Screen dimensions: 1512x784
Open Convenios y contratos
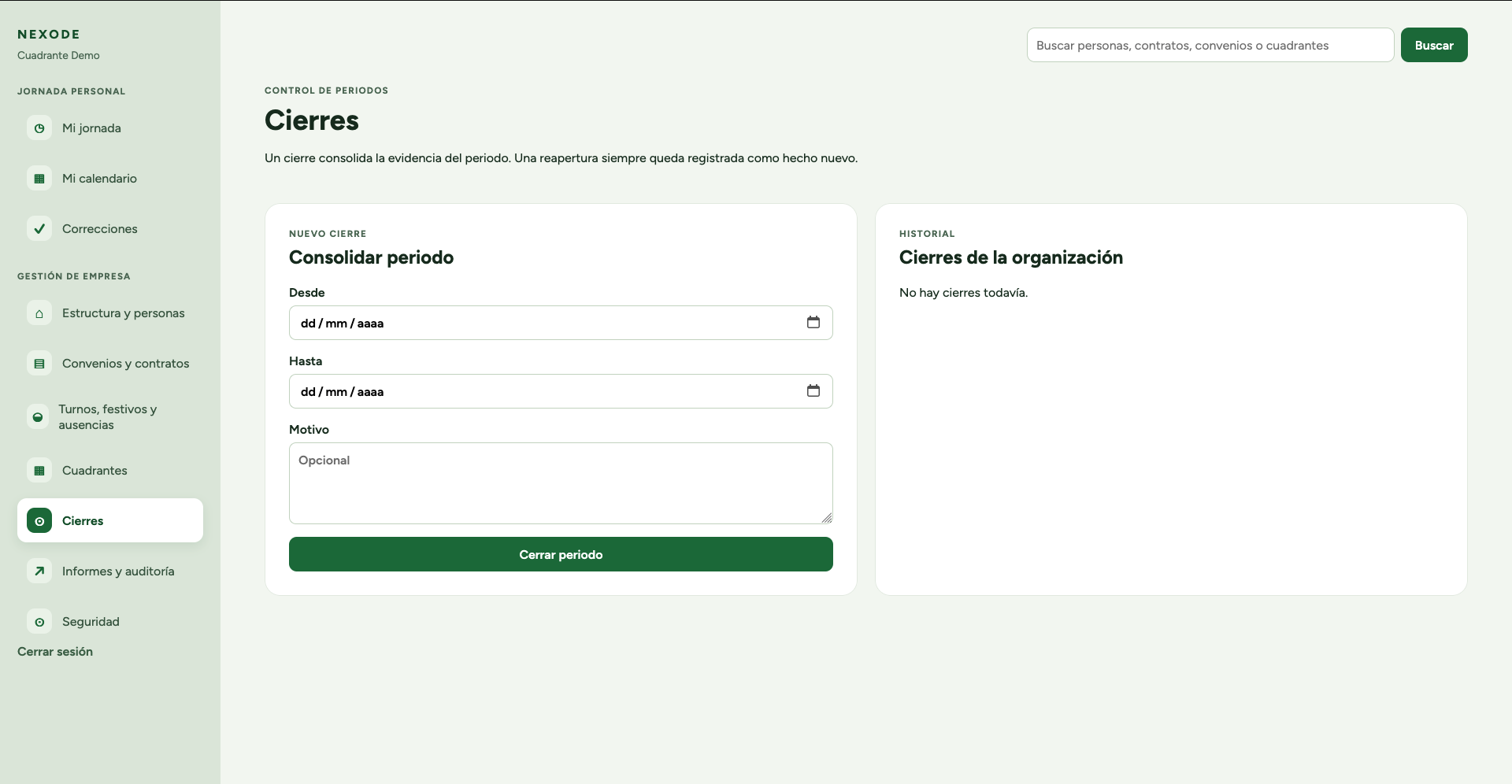110,364
